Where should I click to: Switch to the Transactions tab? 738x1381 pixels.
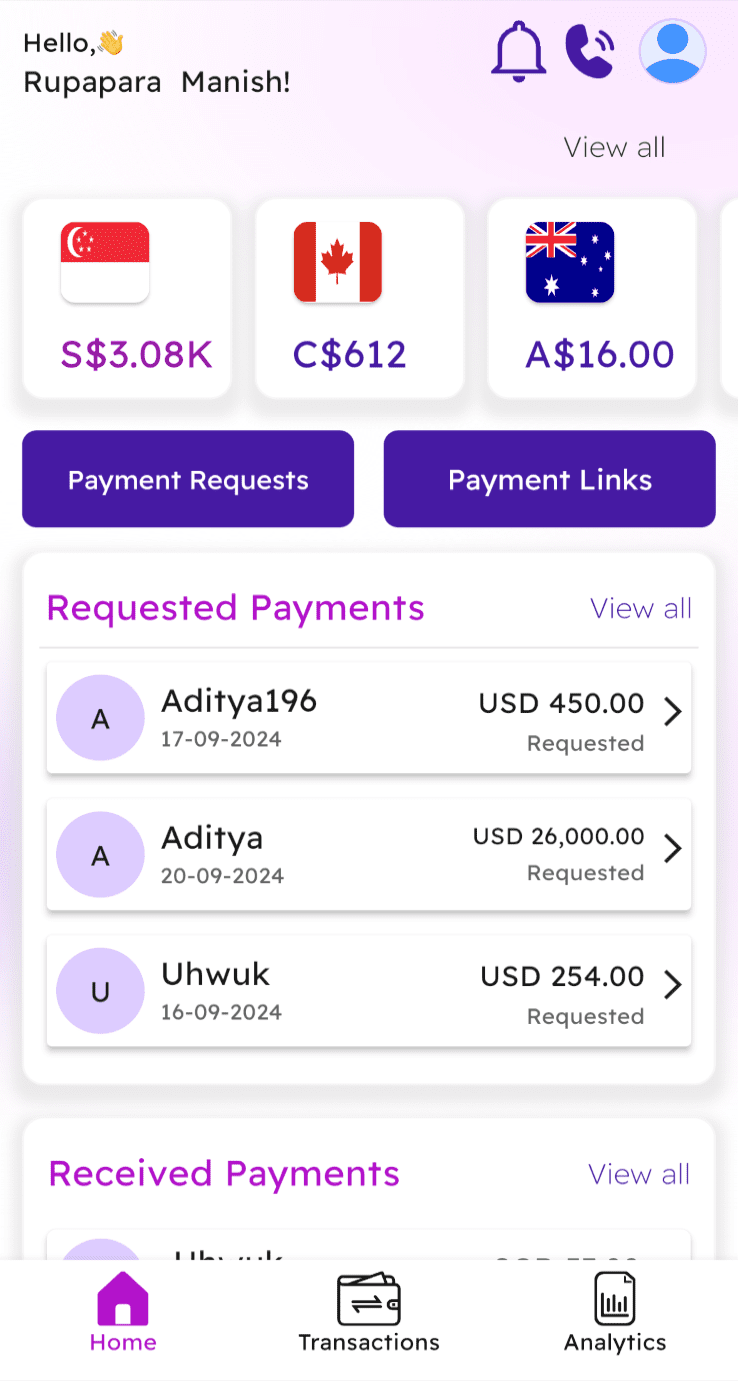tap(369, 1312)
